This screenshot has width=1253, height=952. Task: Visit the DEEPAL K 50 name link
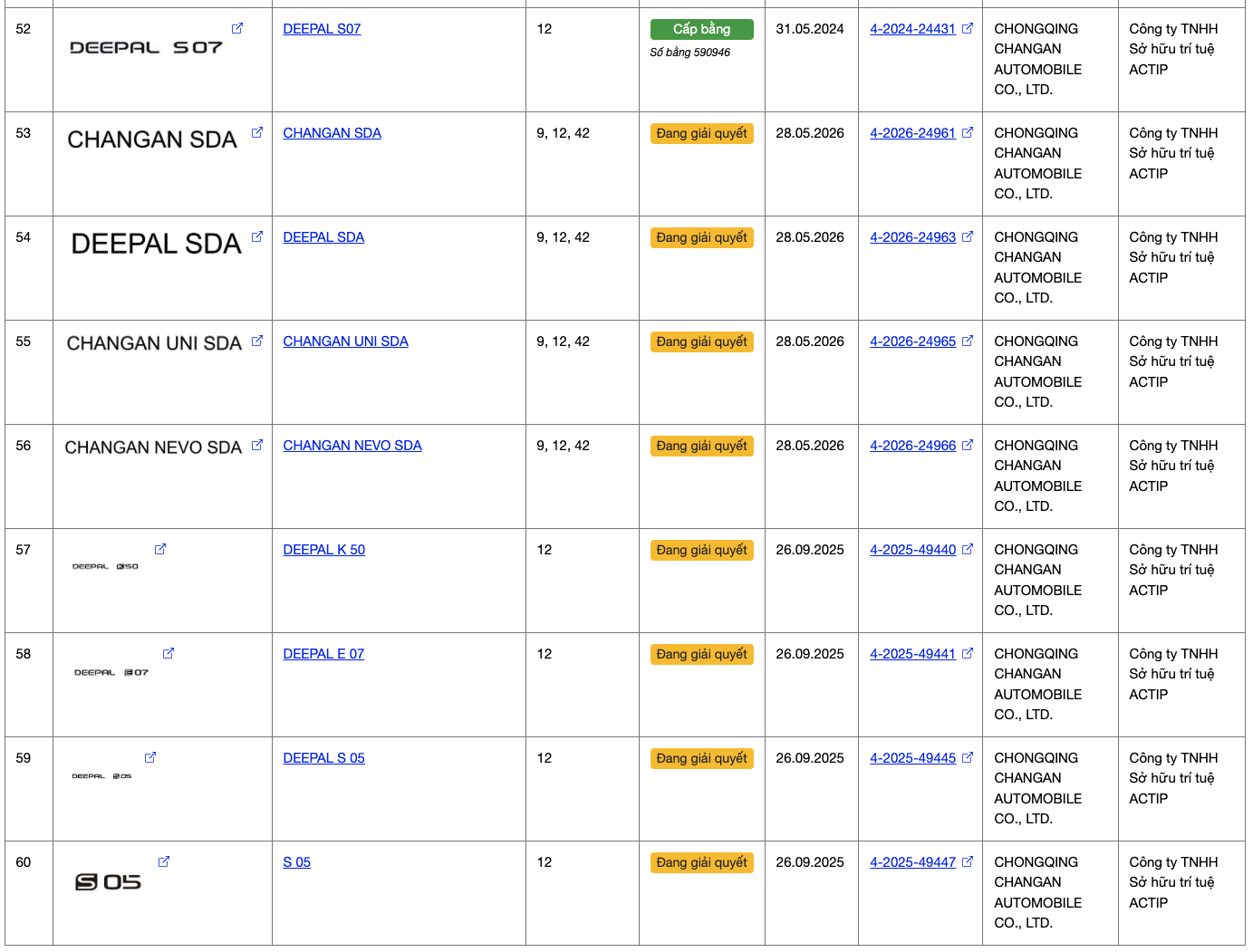tap(323, 550)
